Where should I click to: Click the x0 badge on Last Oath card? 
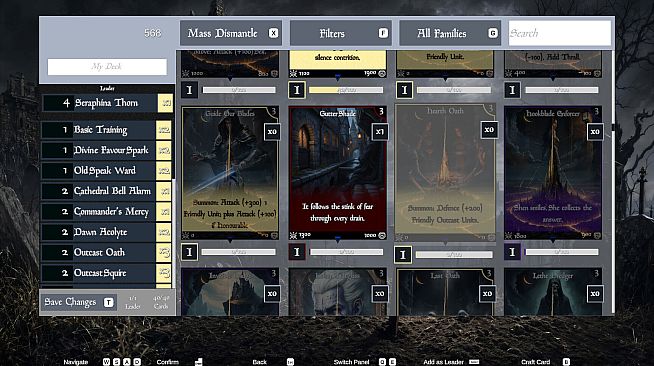487,293
